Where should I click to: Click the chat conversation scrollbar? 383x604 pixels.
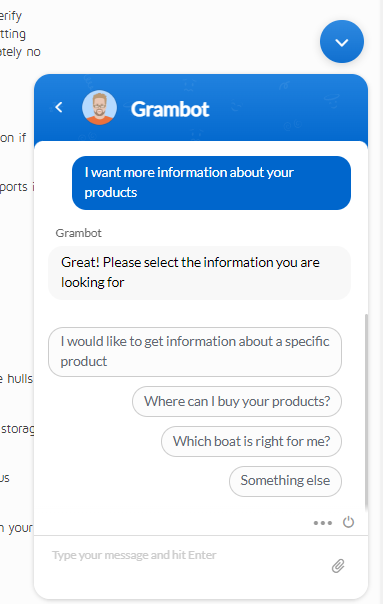pos(366,412)
